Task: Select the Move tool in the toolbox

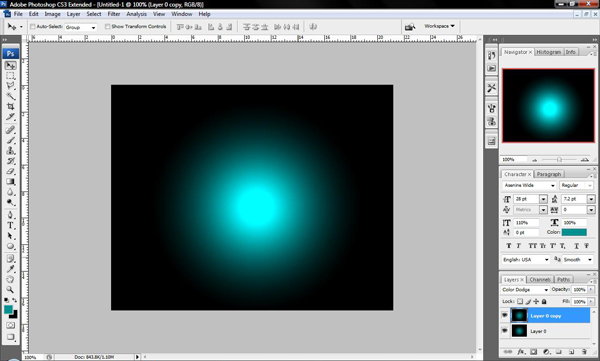Action: 10,65
